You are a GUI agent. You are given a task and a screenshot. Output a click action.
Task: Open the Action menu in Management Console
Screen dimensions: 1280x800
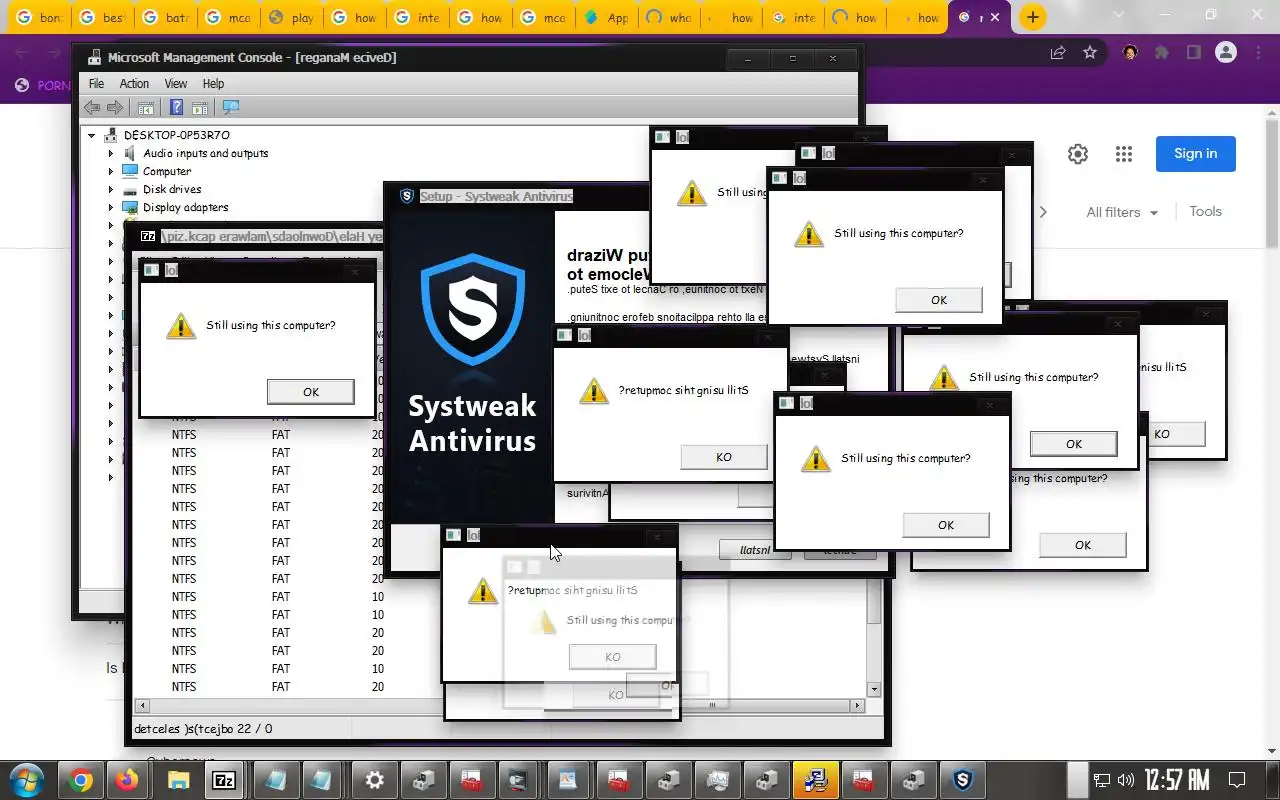coord(134,84)
